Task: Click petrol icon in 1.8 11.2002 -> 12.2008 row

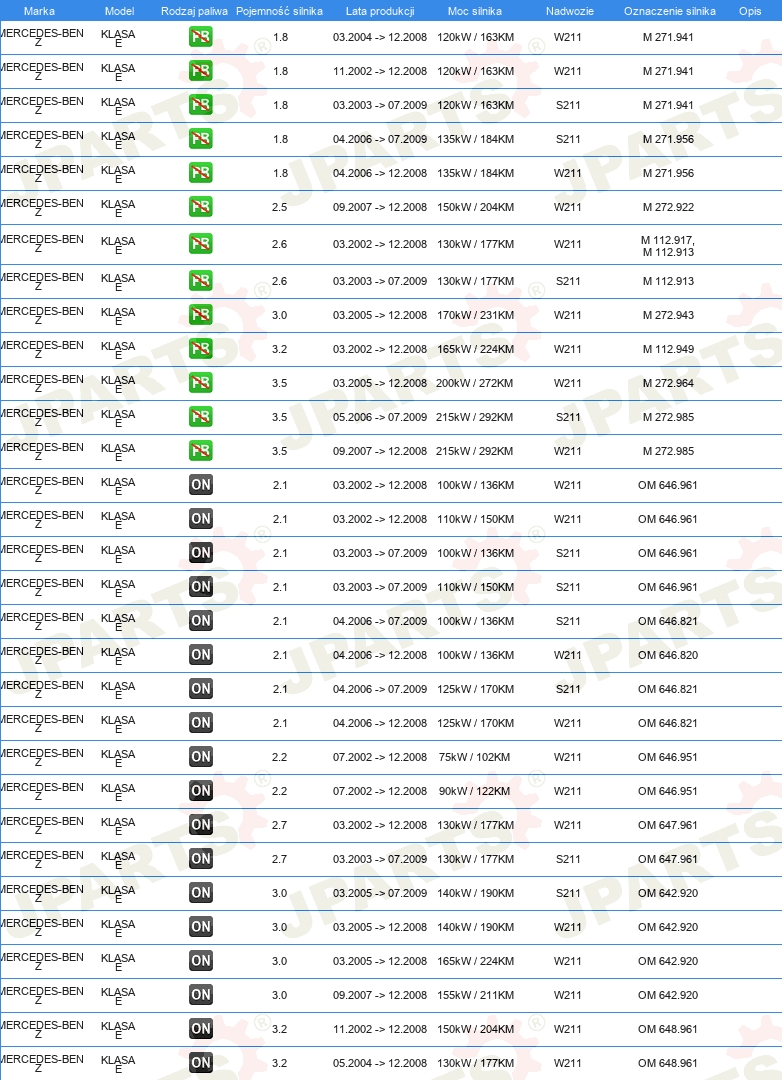Action: tap(200, 71)
